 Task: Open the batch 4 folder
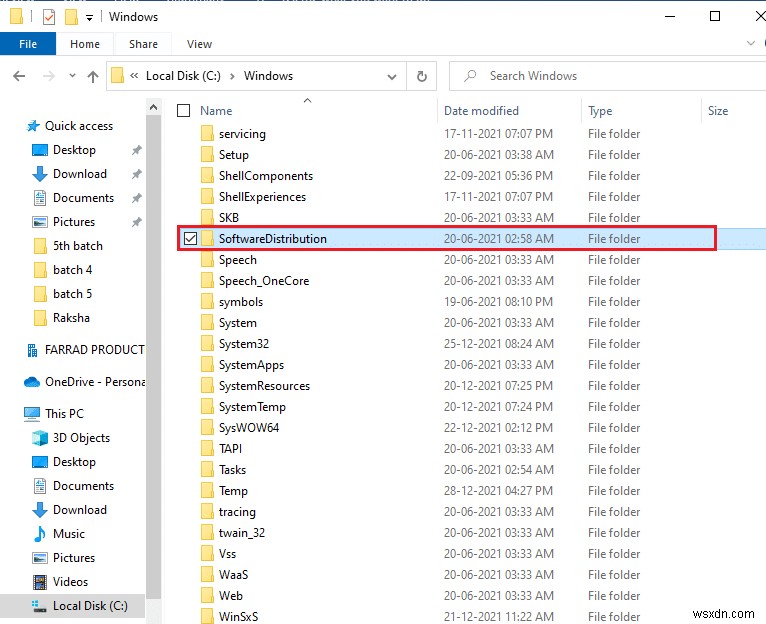(x=72, y=270)
